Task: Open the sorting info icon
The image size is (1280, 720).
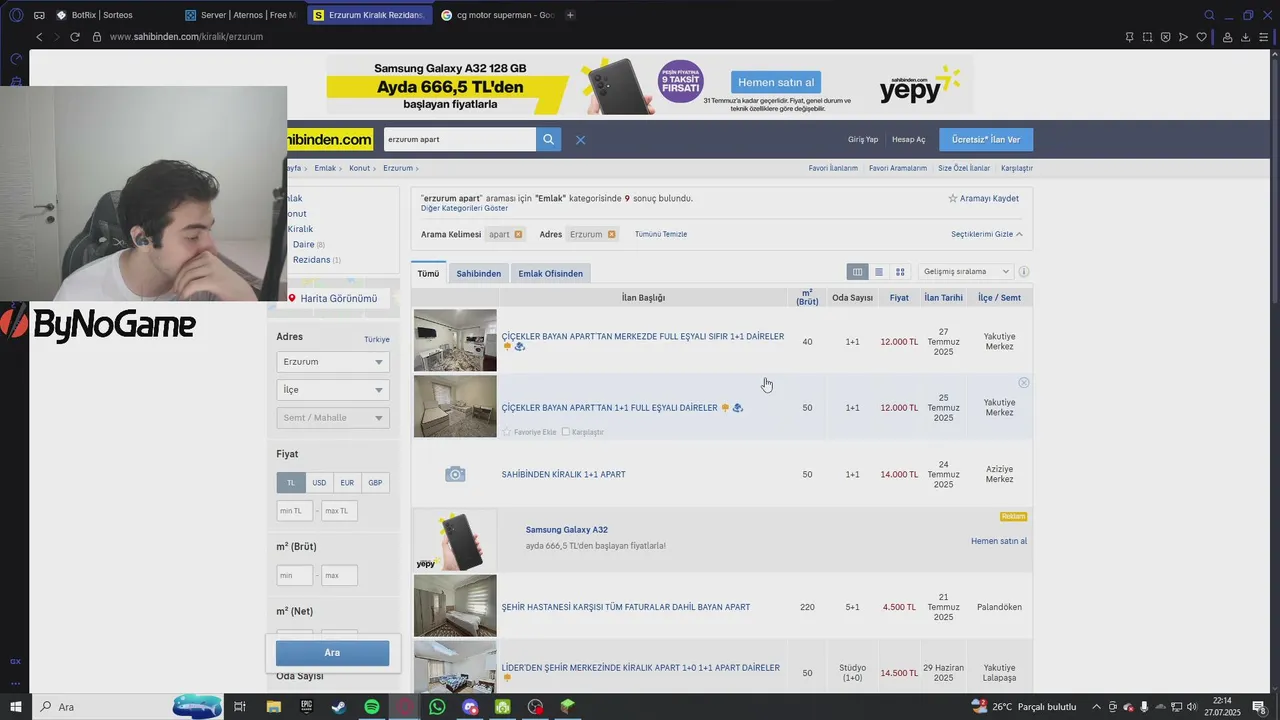Action: click(x=1023, y=272)
